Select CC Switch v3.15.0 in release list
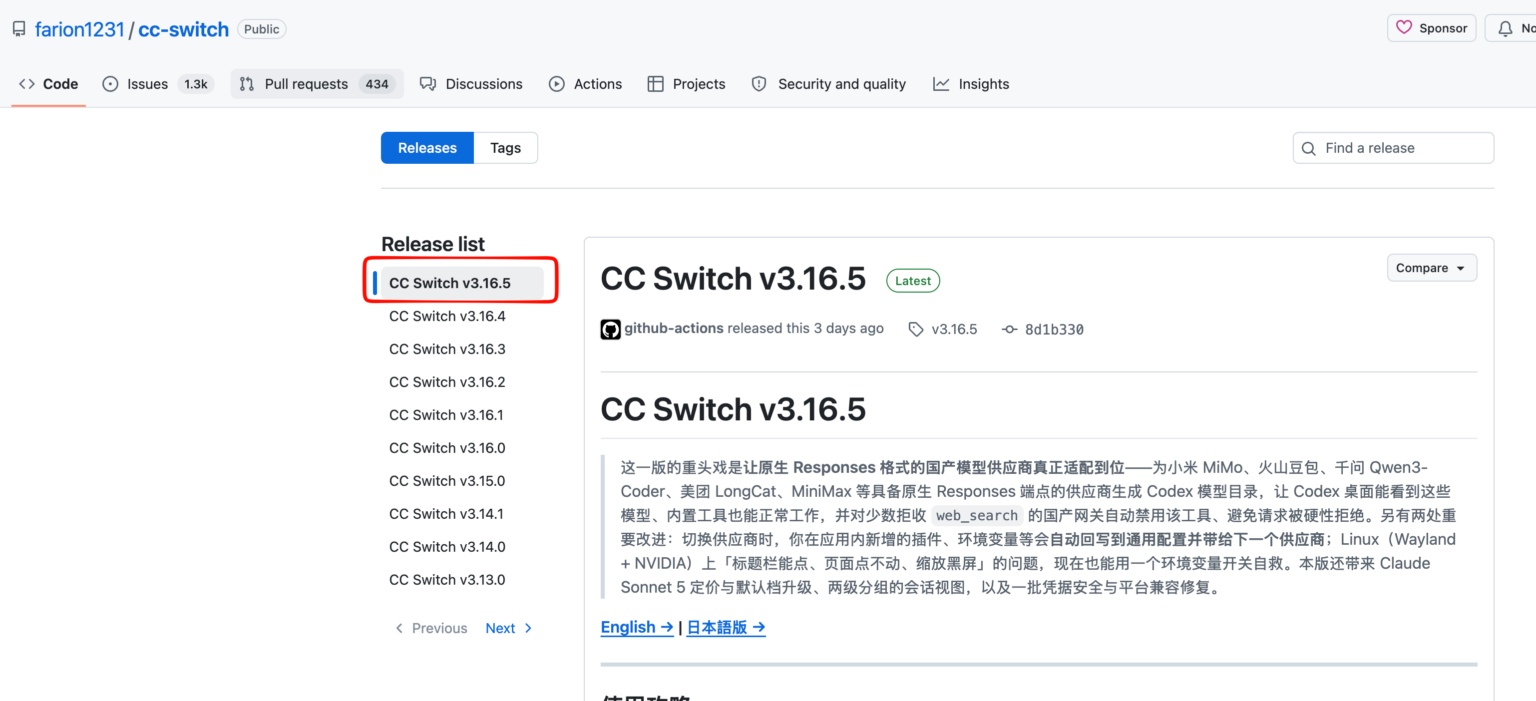The height and width of the screenshot is (701, 1536). 447,481
